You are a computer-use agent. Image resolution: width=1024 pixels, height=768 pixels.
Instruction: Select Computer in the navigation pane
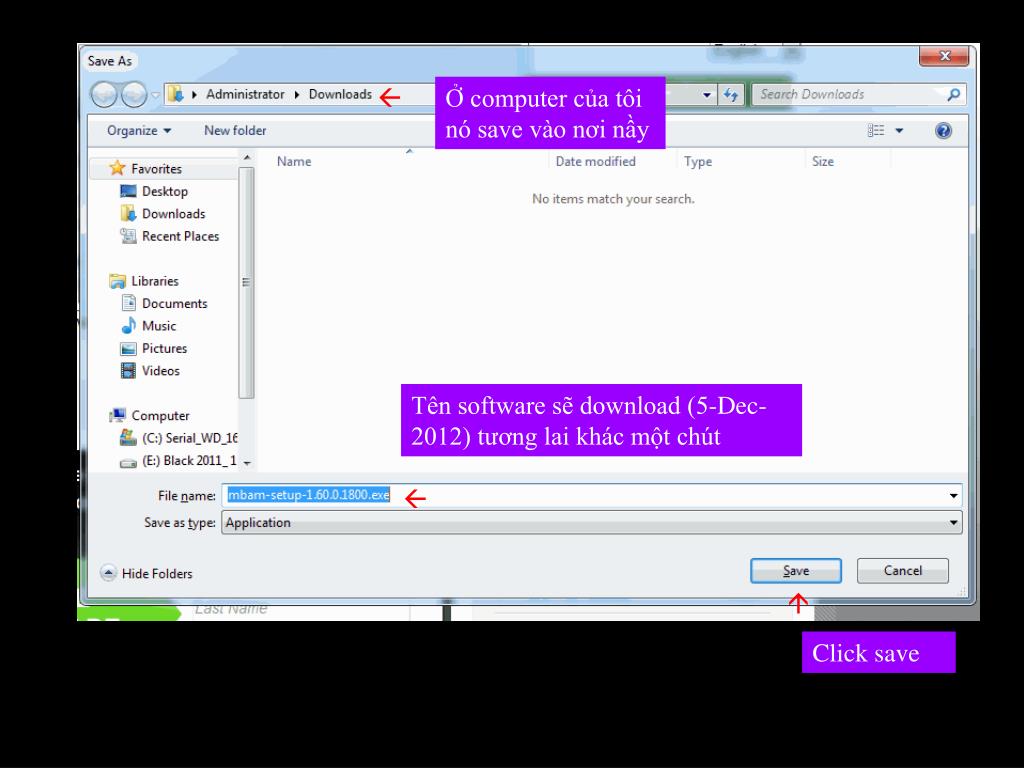(160, 415)
